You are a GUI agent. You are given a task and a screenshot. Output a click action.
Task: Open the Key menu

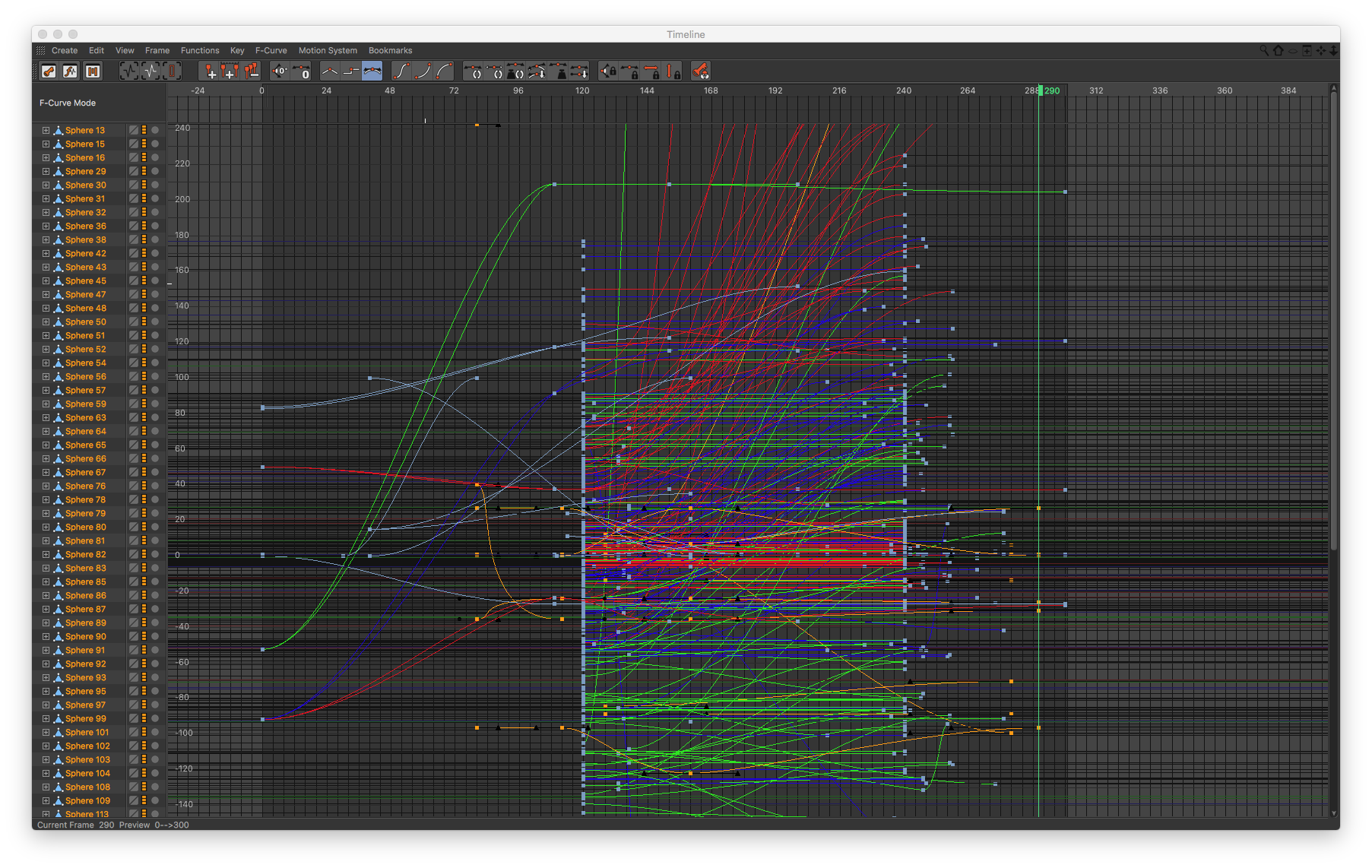pos(237,51)
